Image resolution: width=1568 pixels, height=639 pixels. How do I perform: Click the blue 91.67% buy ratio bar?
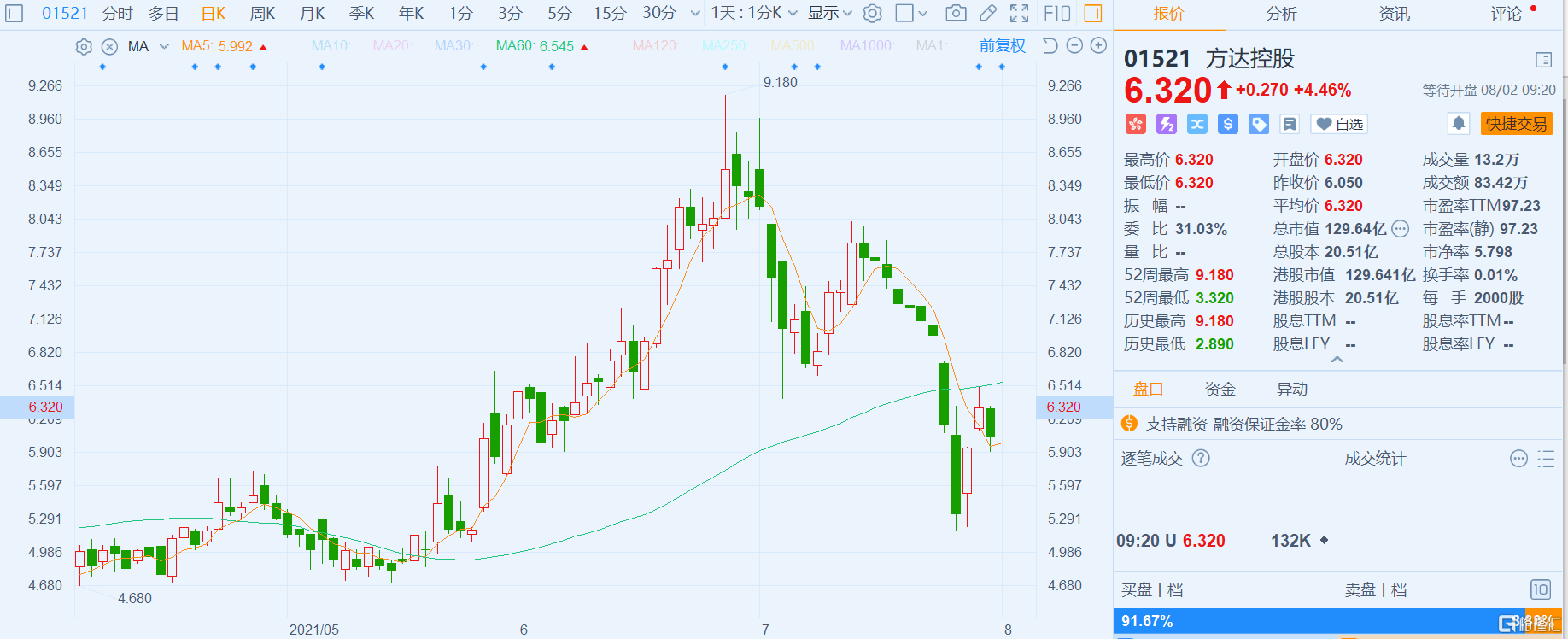[1298, 621]
